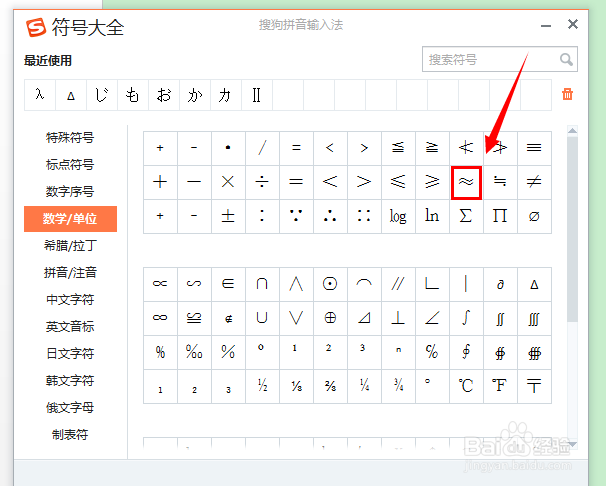Viewport: 606px width, 486px height.
Task: Insert the not equal ≠ symbol
Action: coord(534,182)
